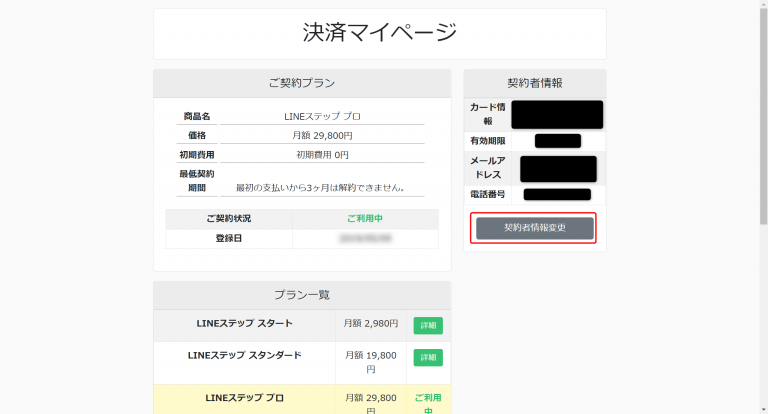Click the scrollbar up arrow
Image resolution: width=768 pixels, height=414 pixels.
tap(763, 3)
